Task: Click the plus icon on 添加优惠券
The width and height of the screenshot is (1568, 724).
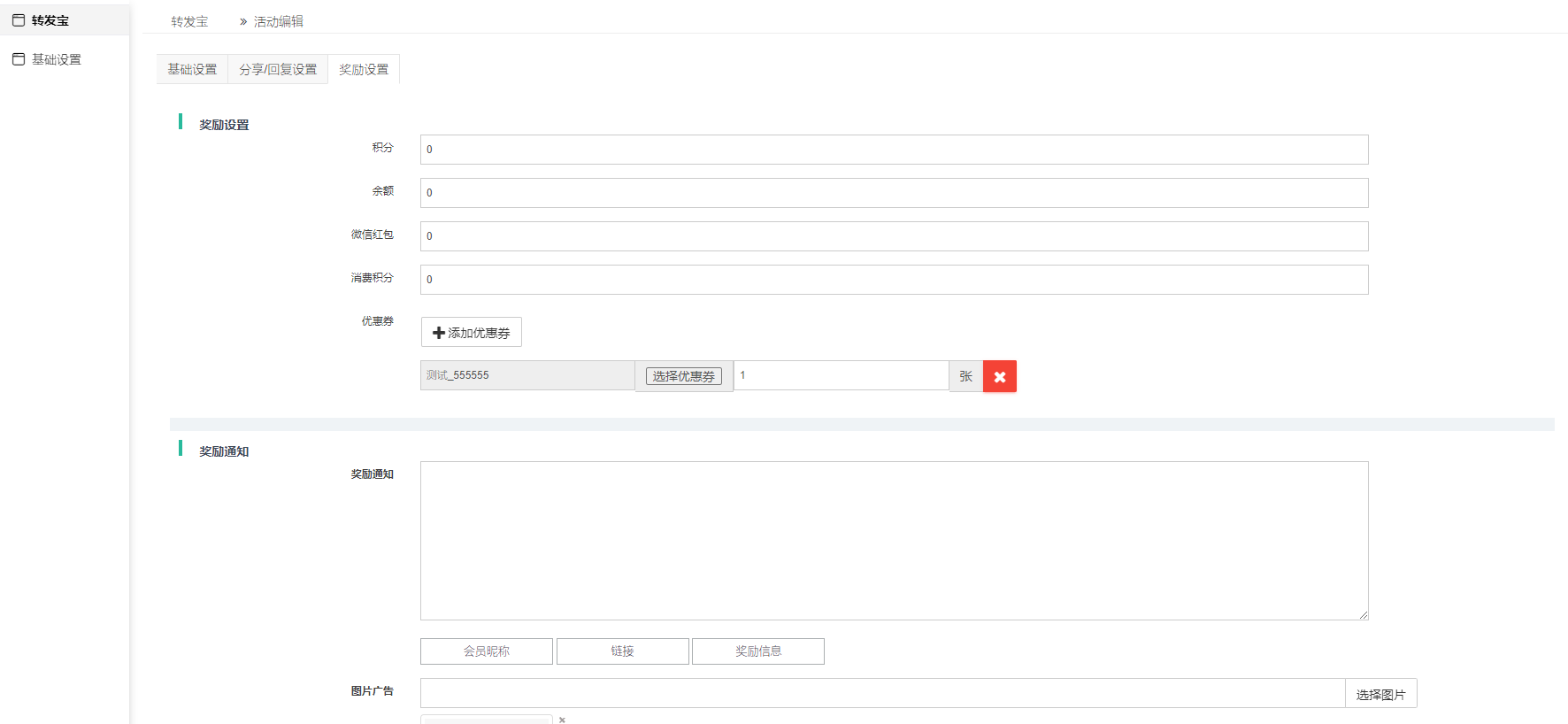Action: pos(438,333)
